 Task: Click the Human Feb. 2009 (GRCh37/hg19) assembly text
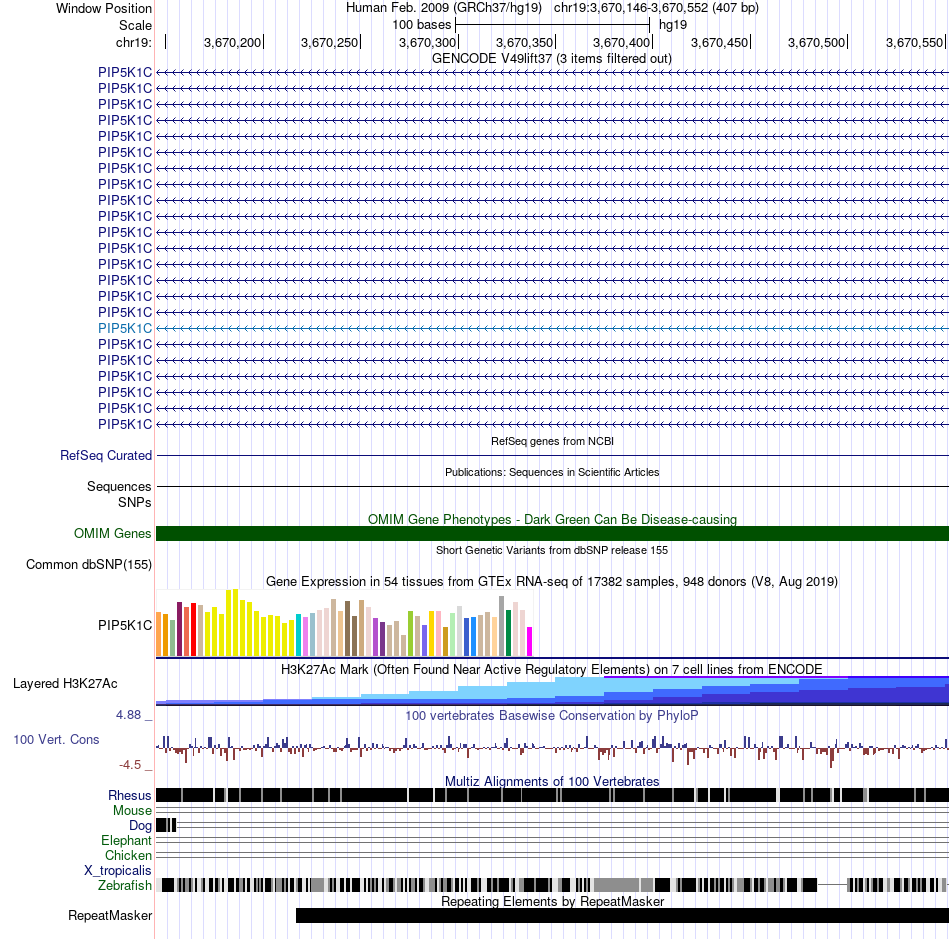443,8
